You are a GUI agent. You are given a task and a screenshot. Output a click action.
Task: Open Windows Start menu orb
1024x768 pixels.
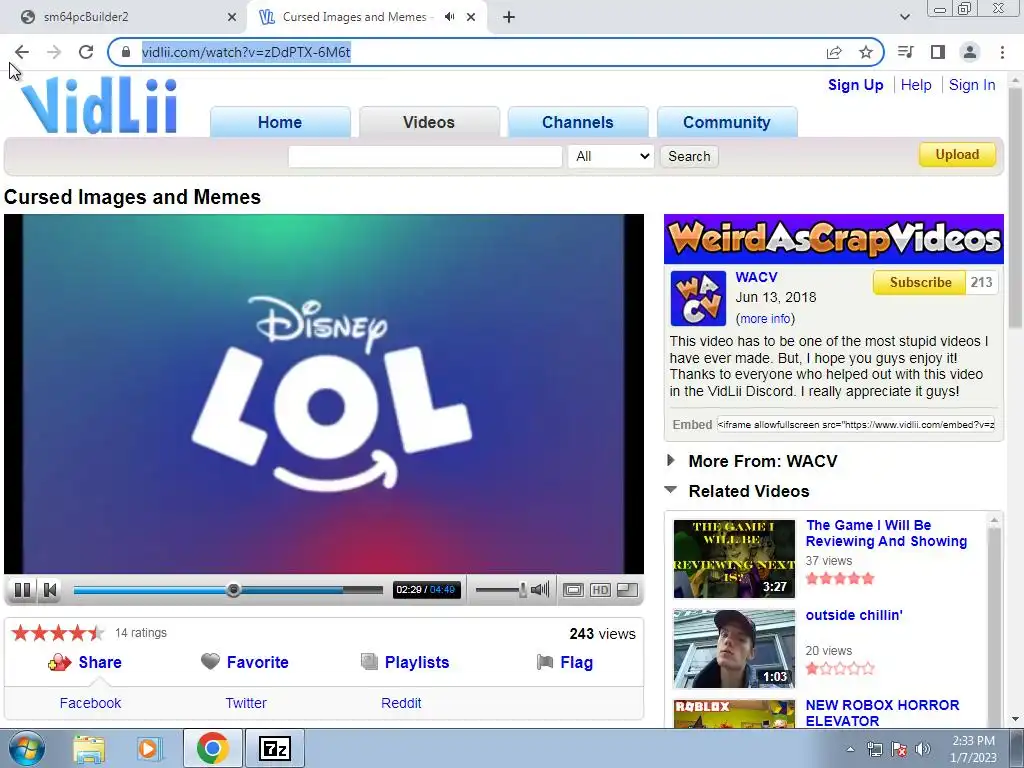click(25, 748)
